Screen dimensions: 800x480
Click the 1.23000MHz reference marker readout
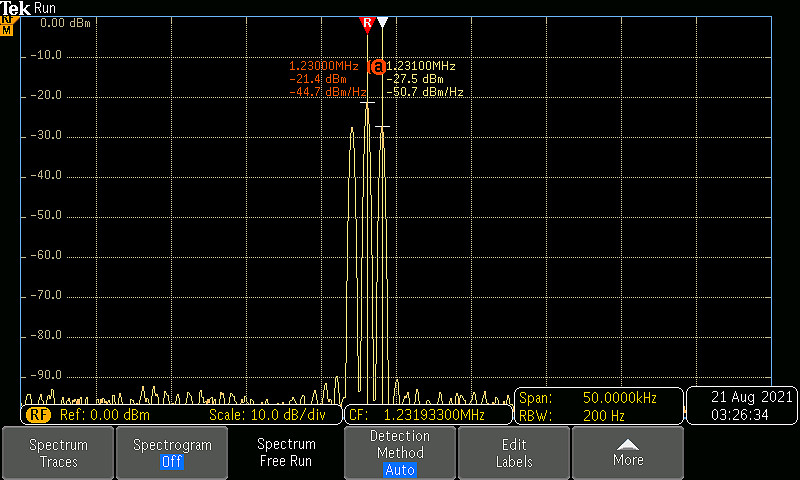323,66
